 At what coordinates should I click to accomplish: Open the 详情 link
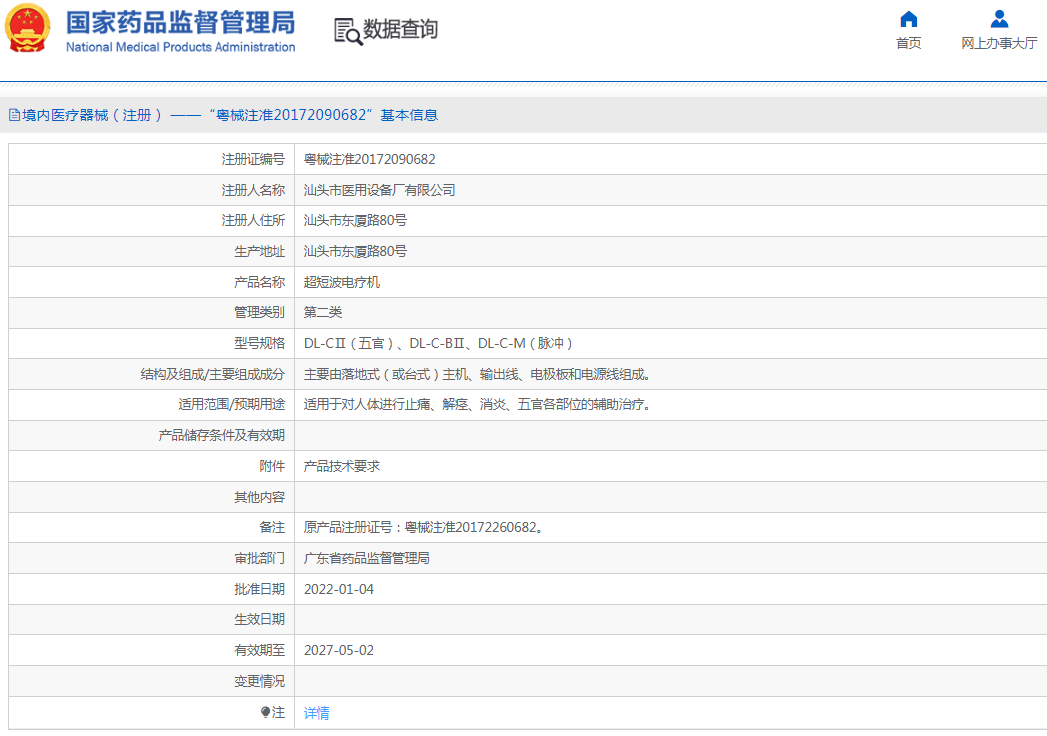pos(316,713)
